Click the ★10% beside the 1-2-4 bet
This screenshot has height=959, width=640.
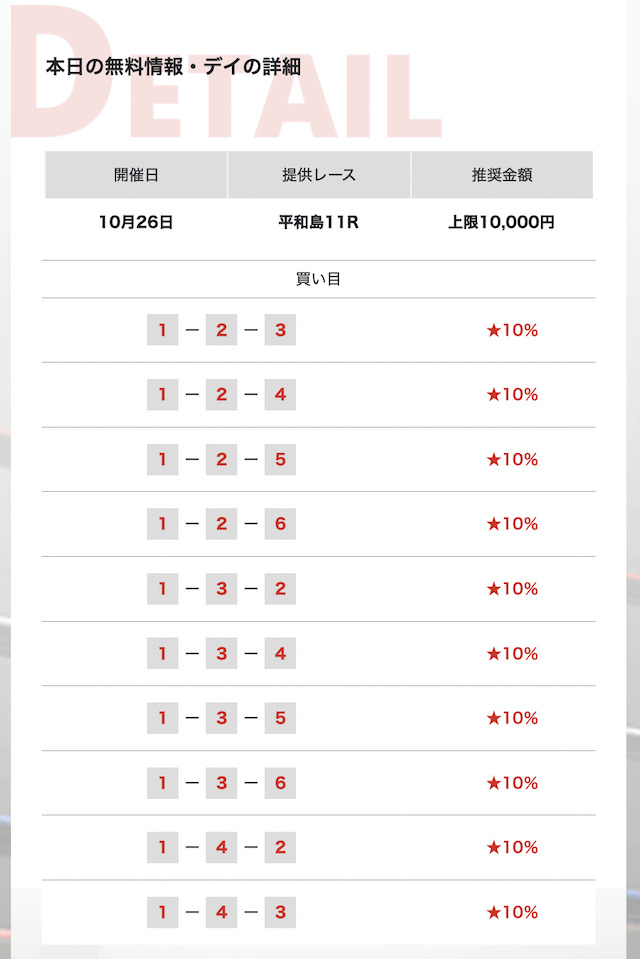pyautogui.click(x=512, y=395)
